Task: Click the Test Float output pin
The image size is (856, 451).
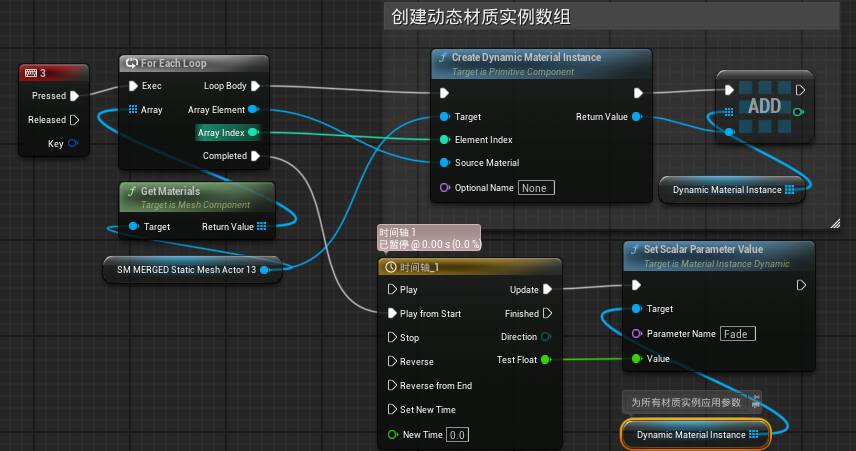Action: 545,360
